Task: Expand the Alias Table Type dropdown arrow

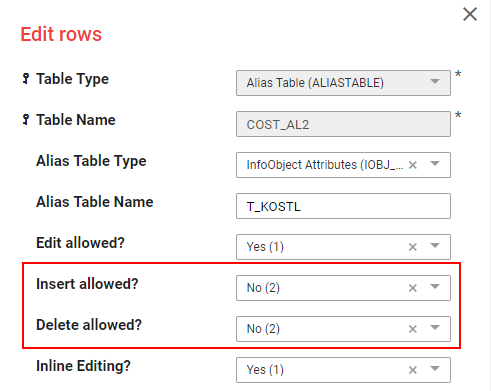Action: point(435,164)
